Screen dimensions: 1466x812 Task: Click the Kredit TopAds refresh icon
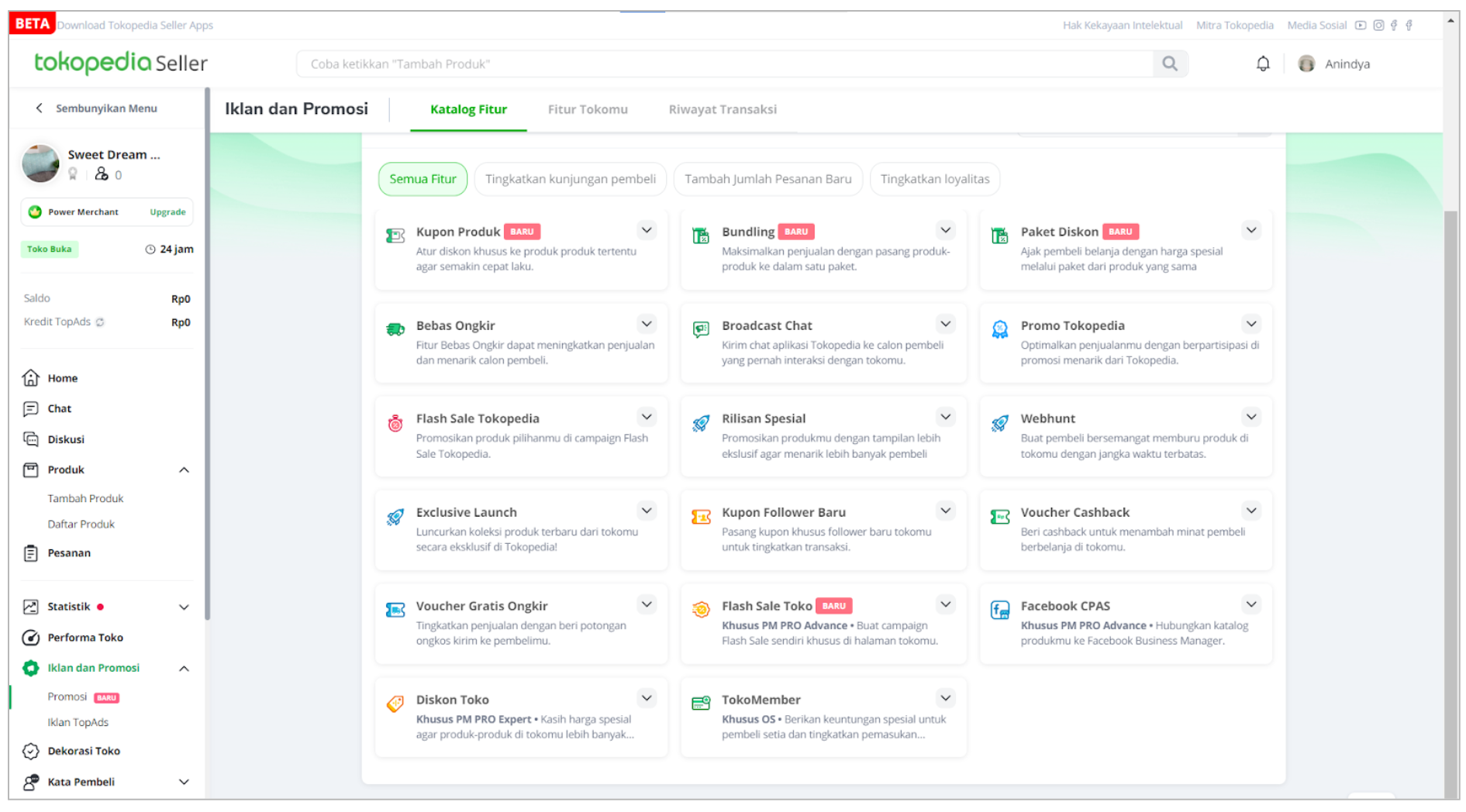(x=100, y=322)
